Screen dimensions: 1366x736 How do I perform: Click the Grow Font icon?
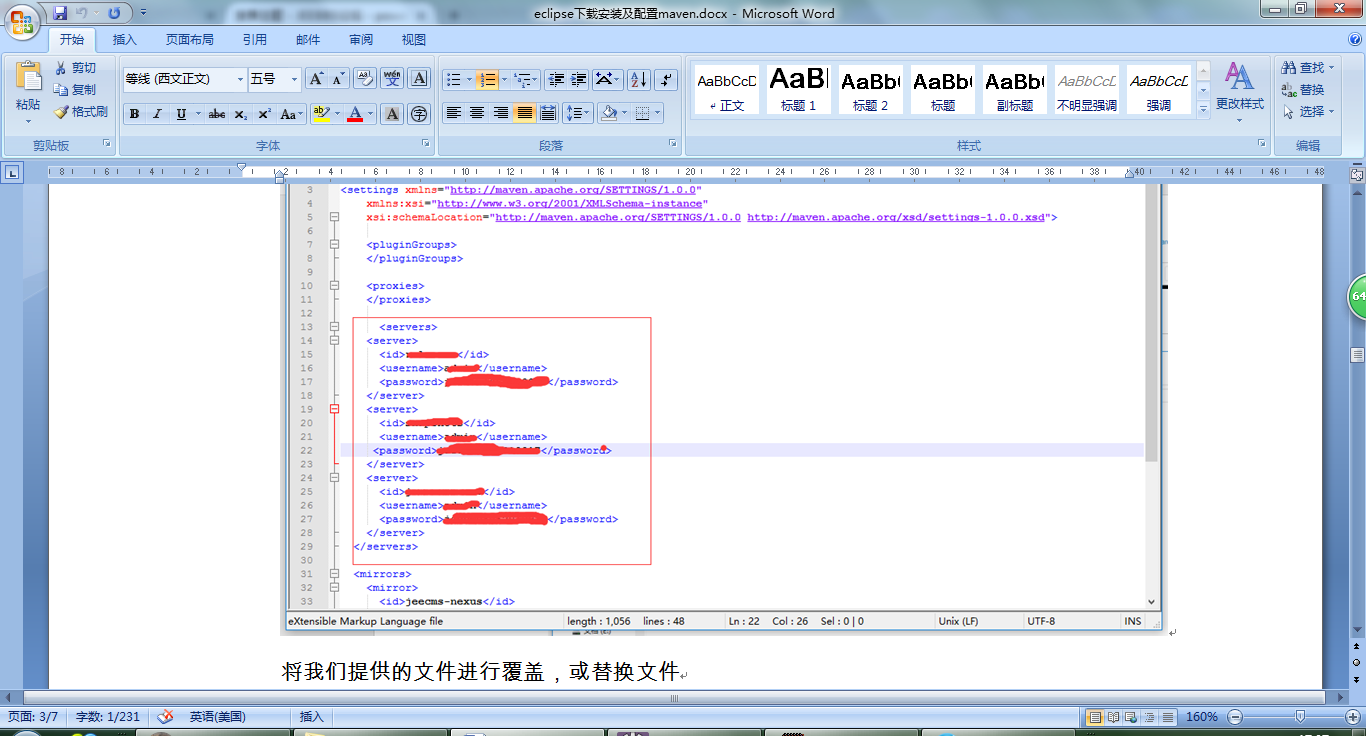[x=315, y=79]
